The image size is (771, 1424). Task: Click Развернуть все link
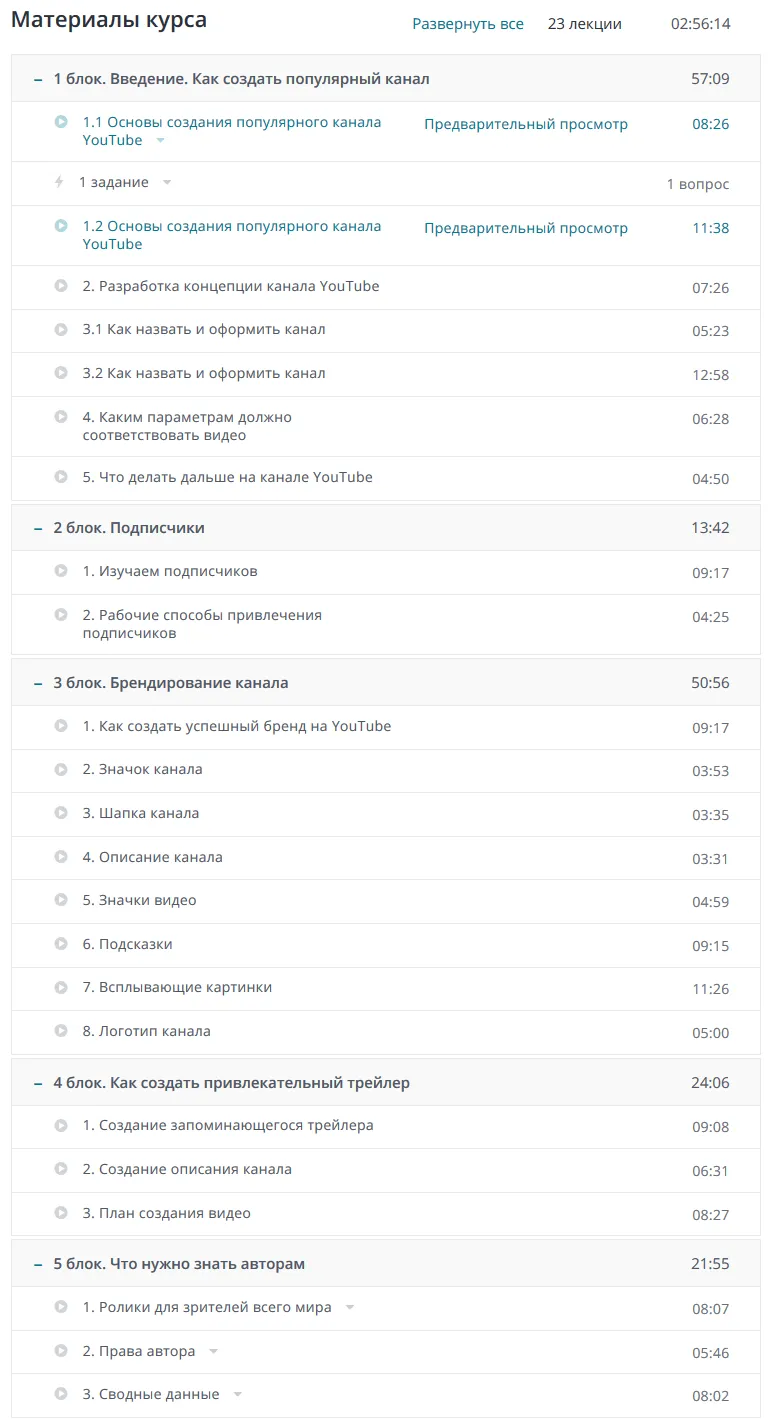[x=468, y=24]
